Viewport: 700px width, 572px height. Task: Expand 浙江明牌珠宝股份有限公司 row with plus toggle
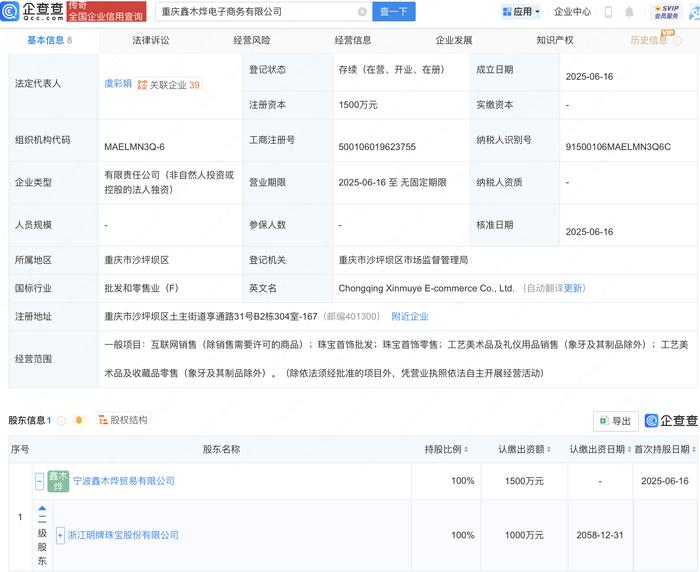(x=60, y=535)
